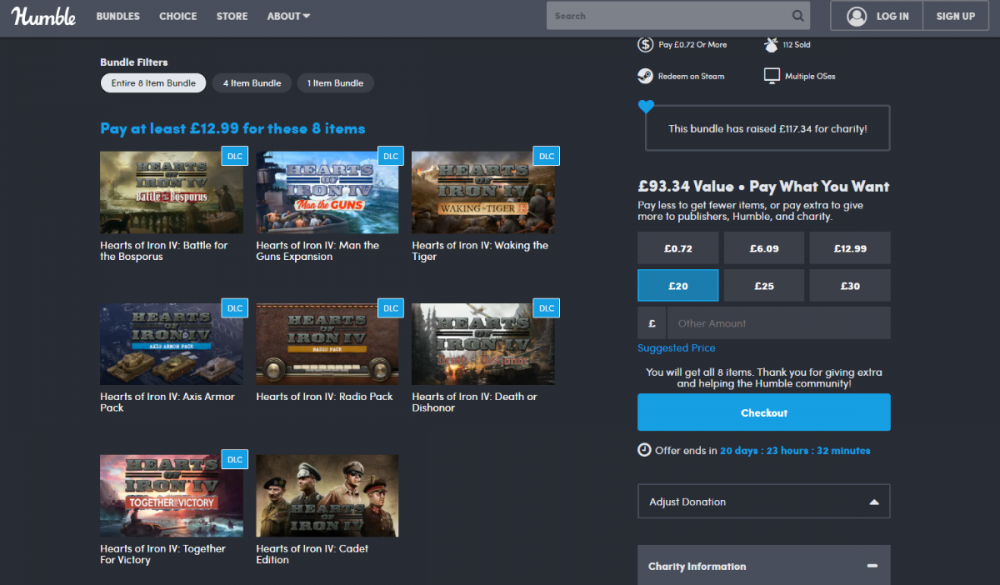This screenshot has width=1000, height=585.
Task: Click the search magnifier icon
Action: 798,16
